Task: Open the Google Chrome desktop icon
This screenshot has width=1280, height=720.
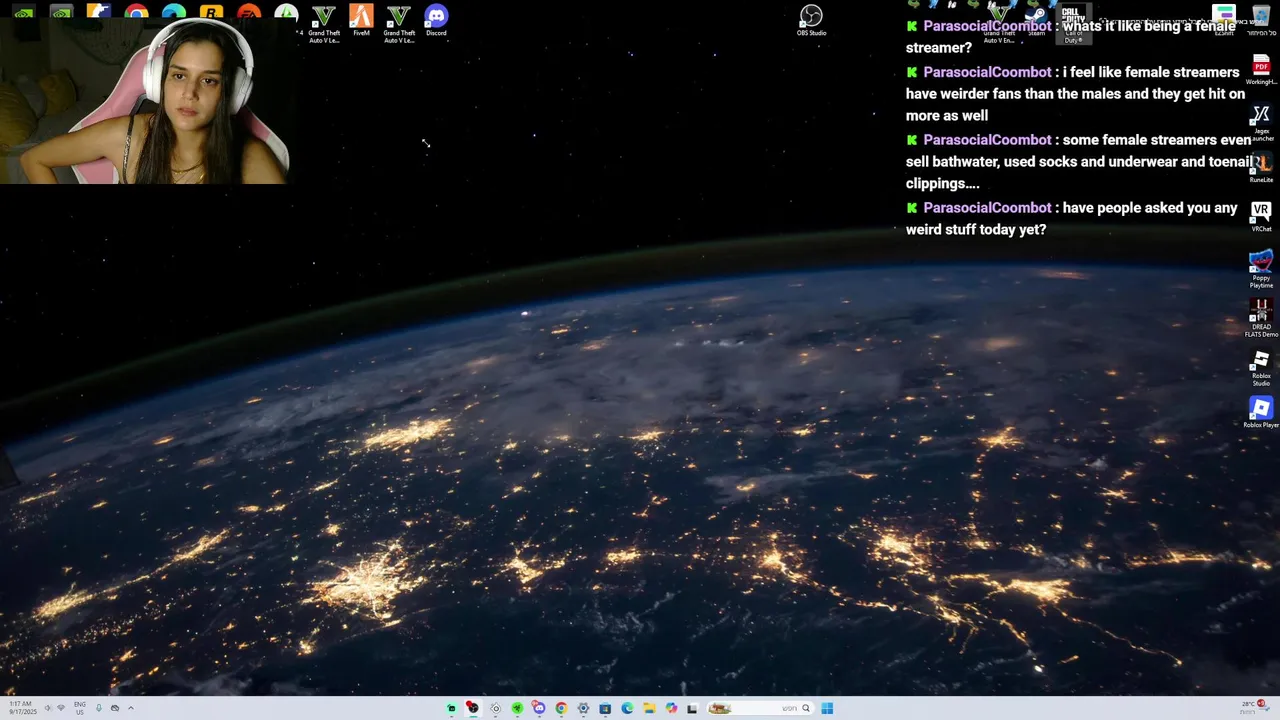Action: point(136,11)
